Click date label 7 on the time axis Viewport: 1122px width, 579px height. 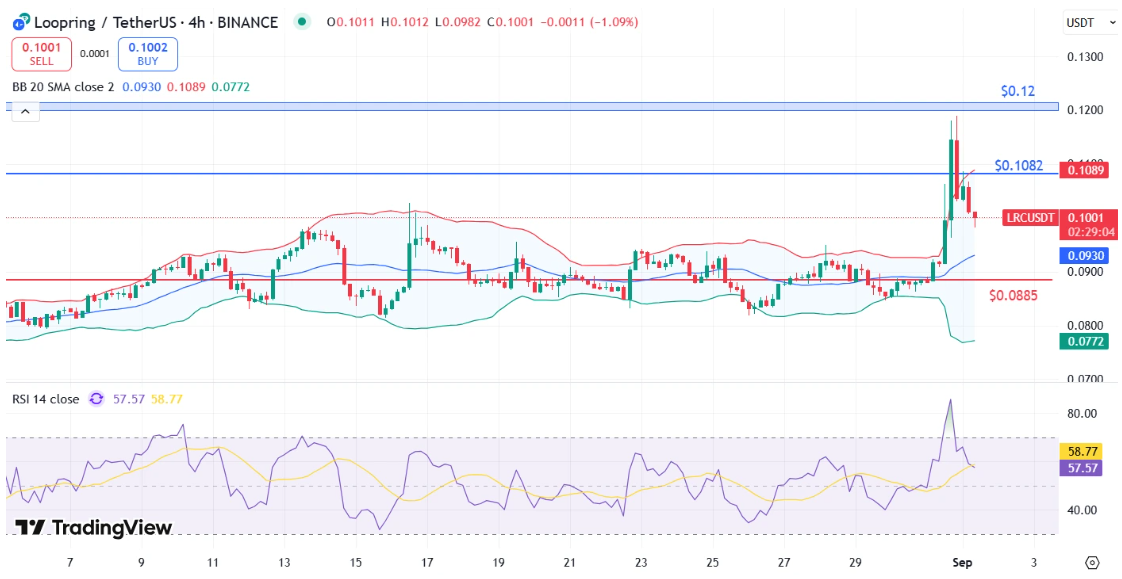[69, 562]
